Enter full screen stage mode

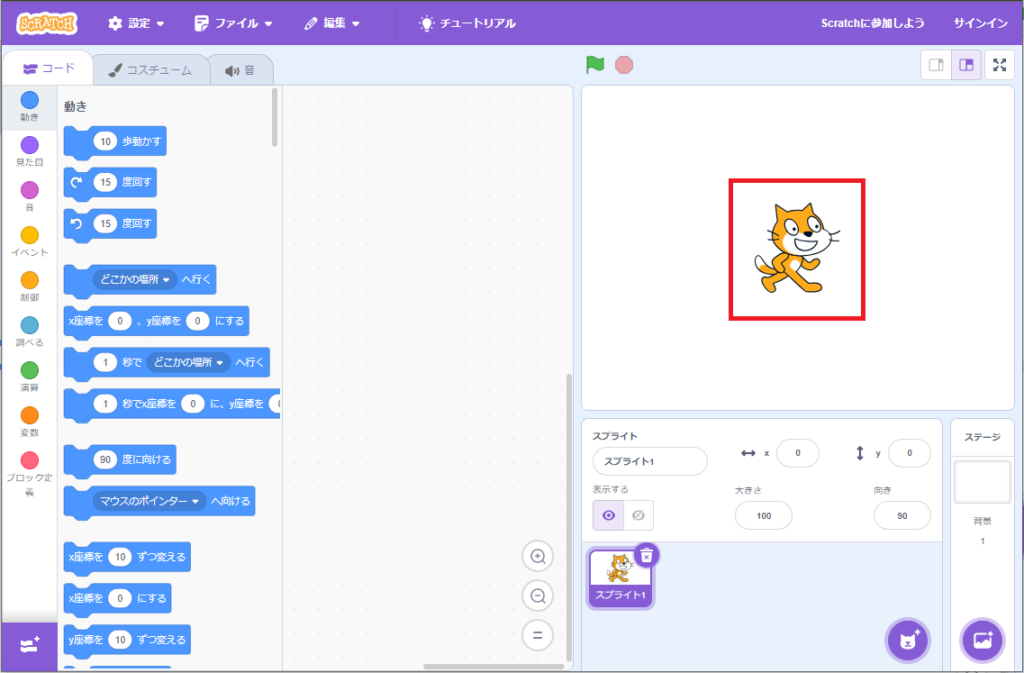coord(999,65)
